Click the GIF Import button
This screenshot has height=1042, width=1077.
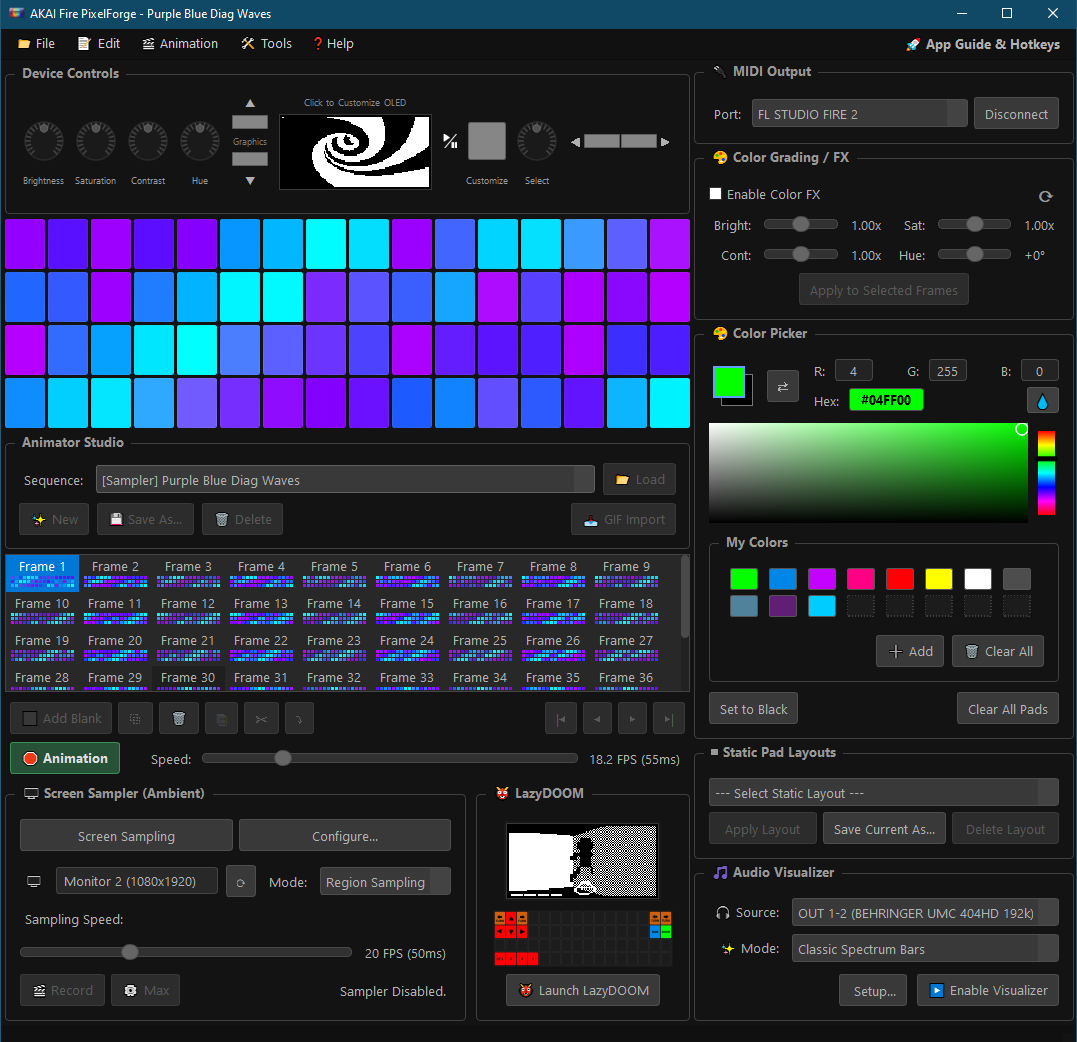click(x=623, y=519)
